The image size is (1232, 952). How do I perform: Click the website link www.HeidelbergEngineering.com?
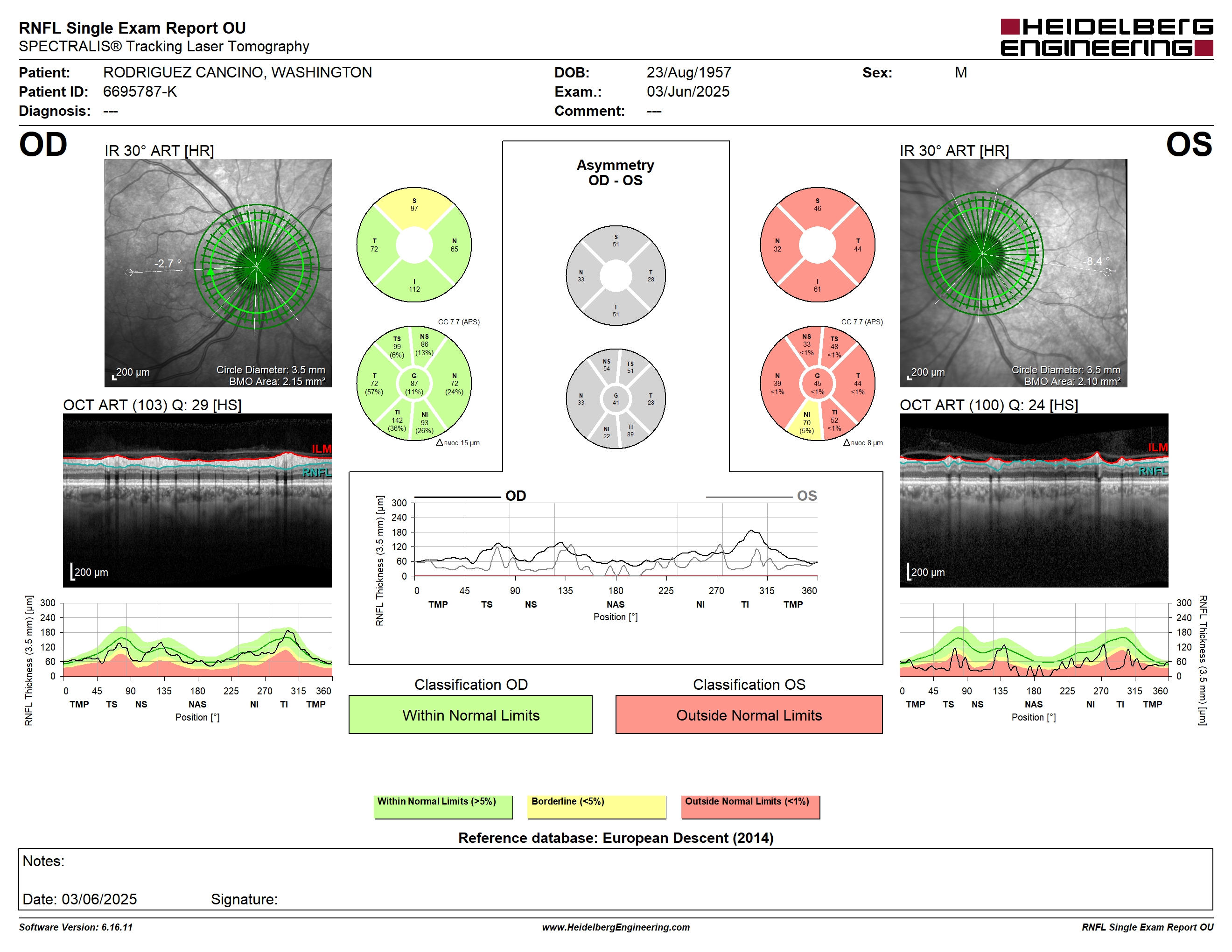(x=616, y=927)
